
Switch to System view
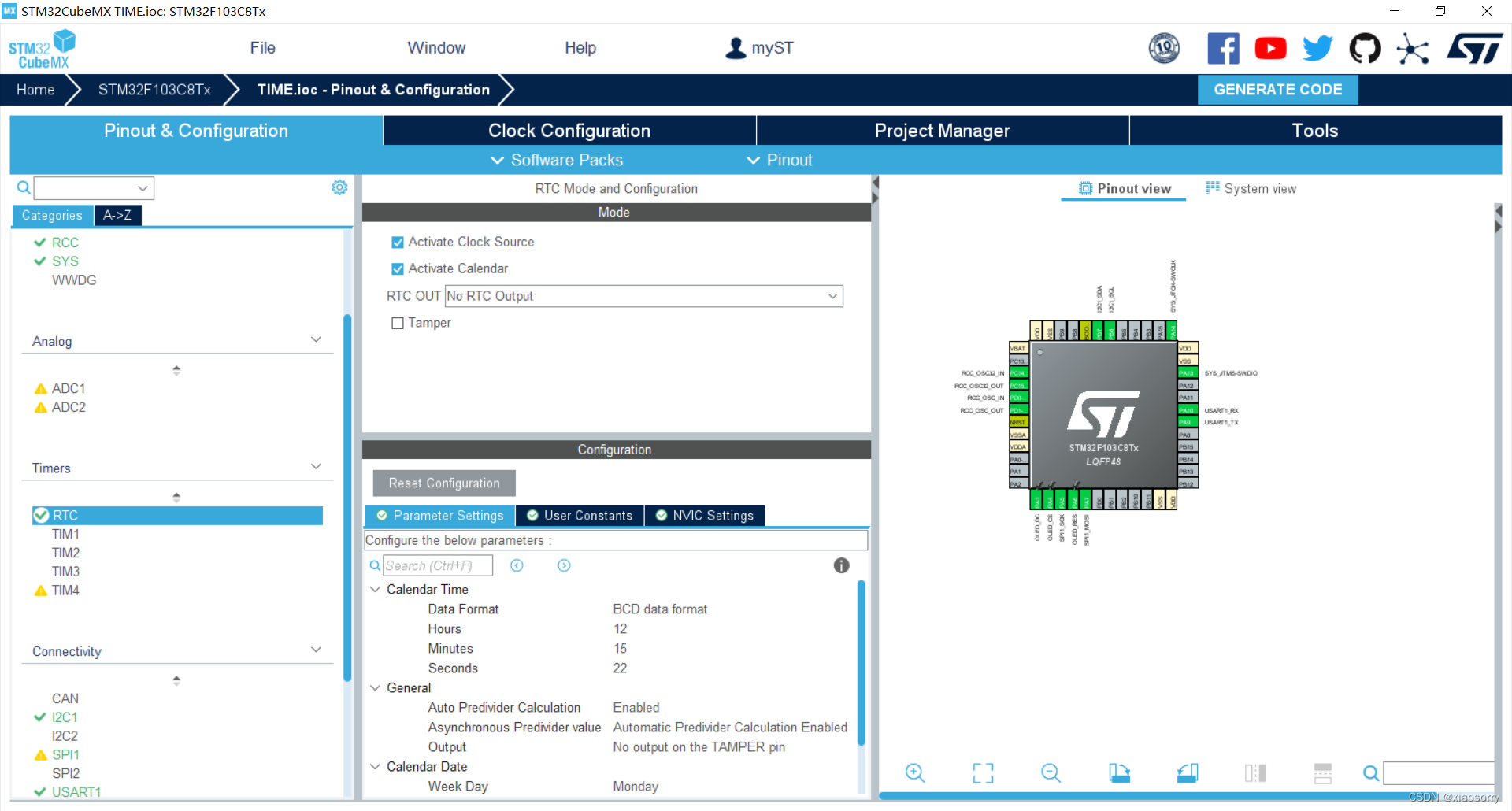pyautogui.click(x=1251, y=188)
